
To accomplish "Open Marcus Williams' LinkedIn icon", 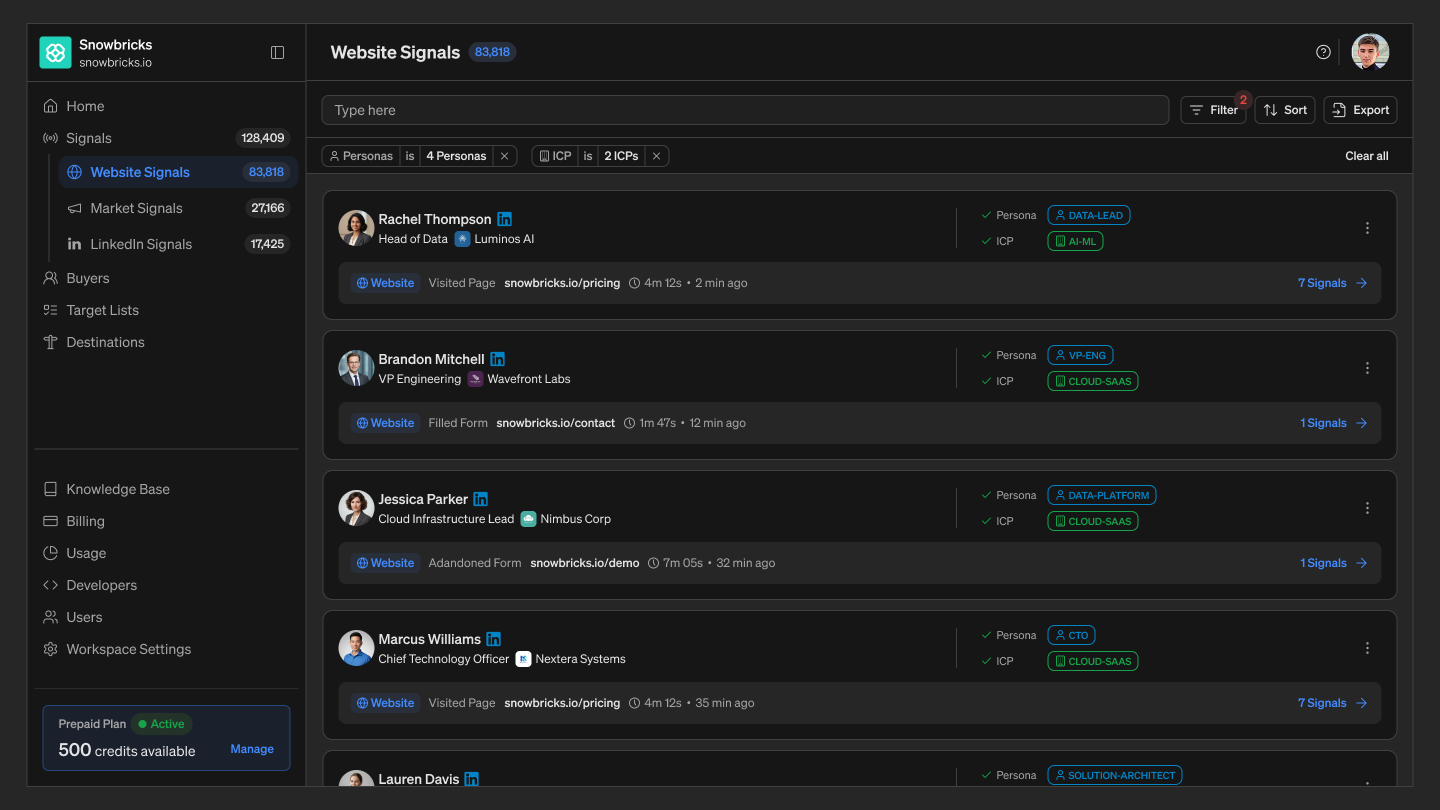I will (493, 639).
